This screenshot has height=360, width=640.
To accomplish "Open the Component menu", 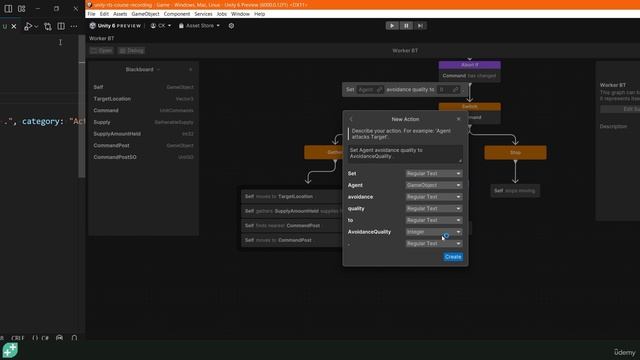I will tap(177, 14).
